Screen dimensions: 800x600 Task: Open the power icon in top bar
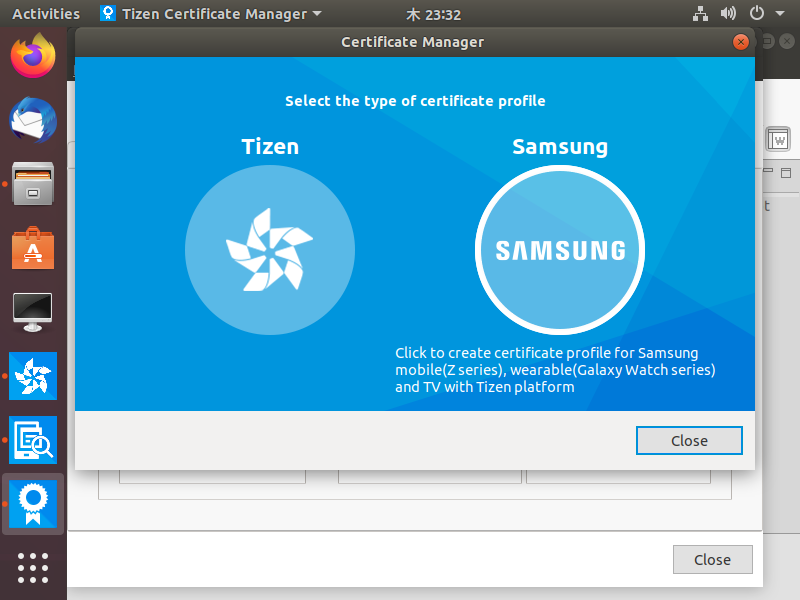(x=757, y=13)
